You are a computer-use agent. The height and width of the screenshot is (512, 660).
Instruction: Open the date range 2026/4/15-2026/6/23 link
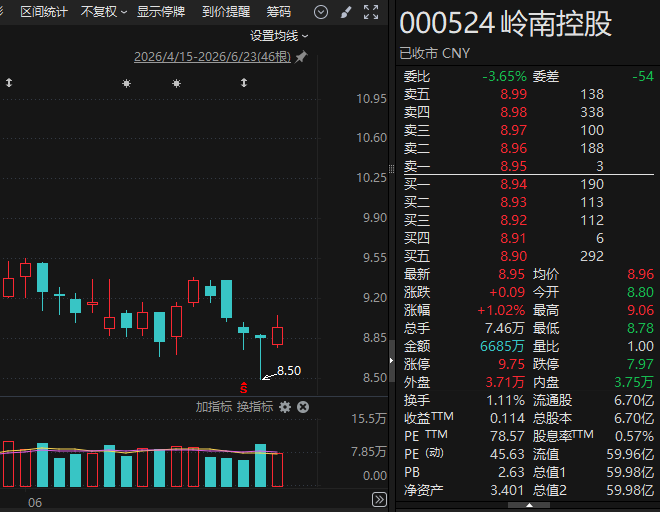point(212,56)
